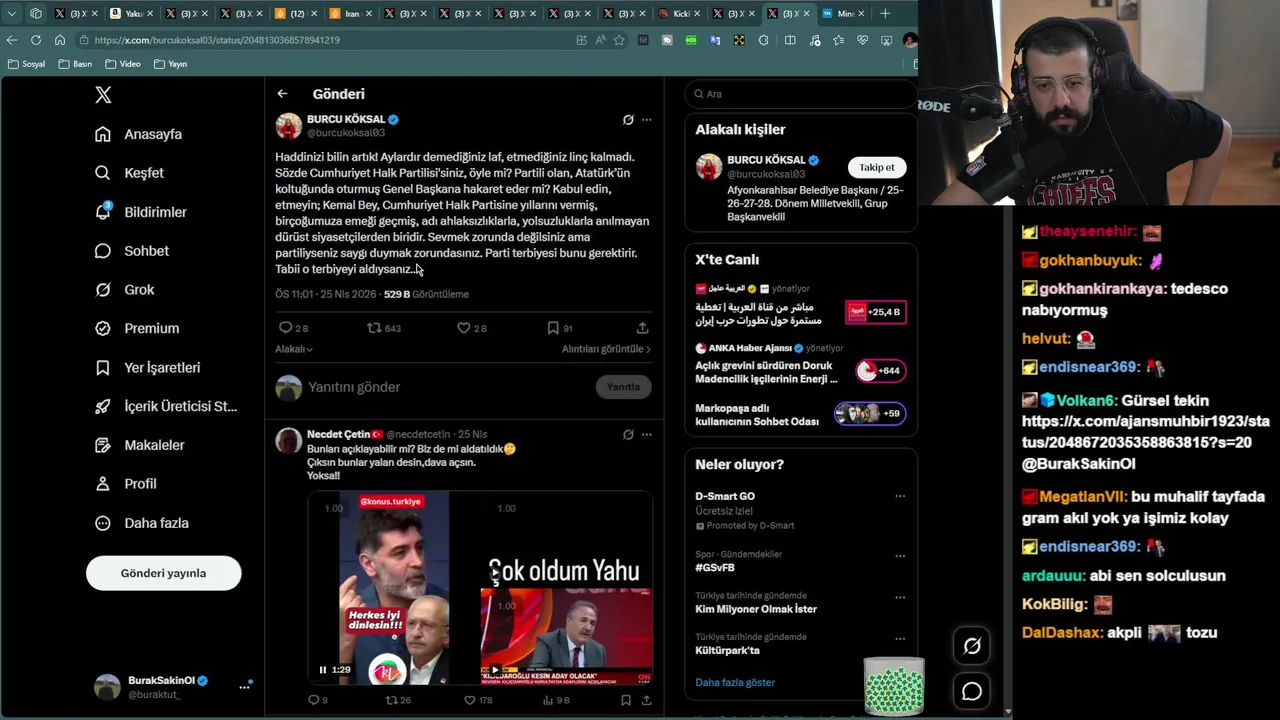Open Volkan6's x.com link in chat
The width and height of the screenshot is (1280, 720).
tap(1146, 432)
